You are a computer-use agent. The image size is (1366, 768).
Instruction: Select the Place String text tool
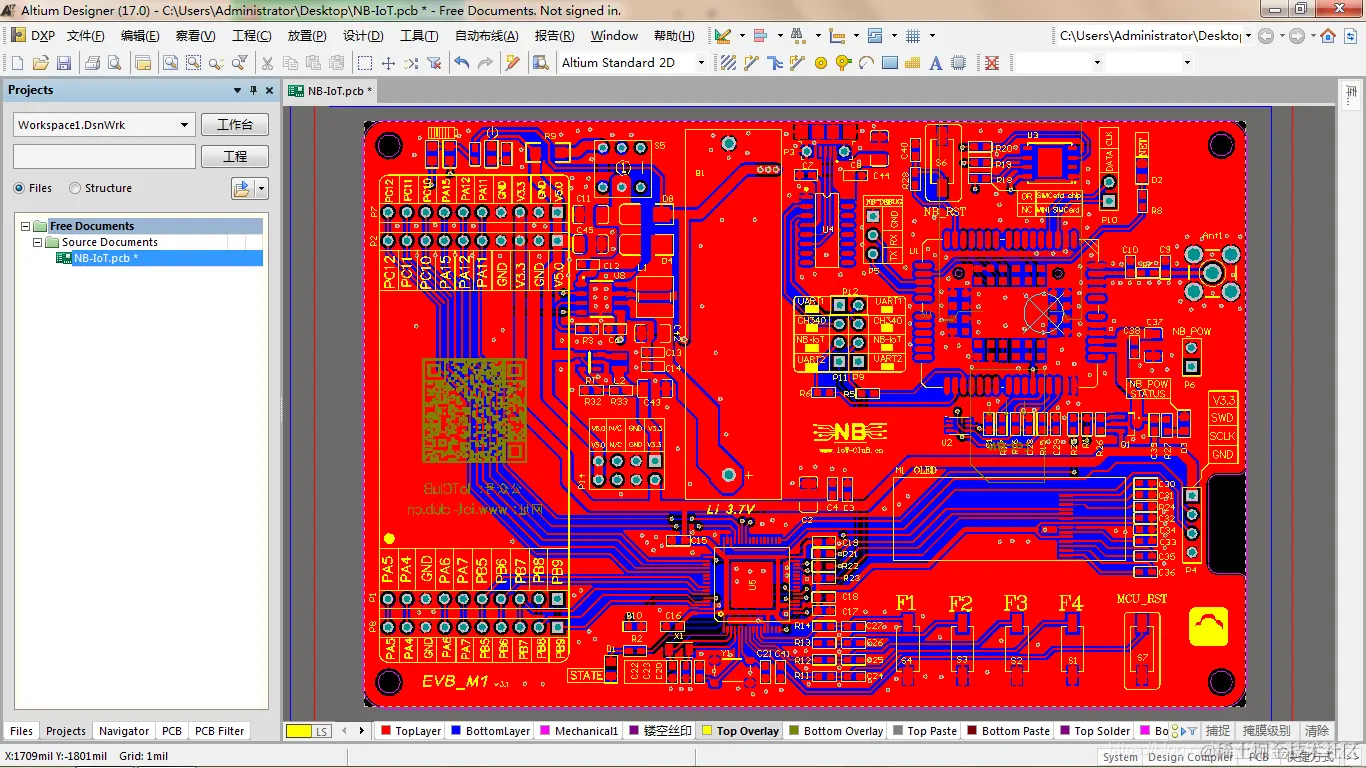click(x=936, y=63)
